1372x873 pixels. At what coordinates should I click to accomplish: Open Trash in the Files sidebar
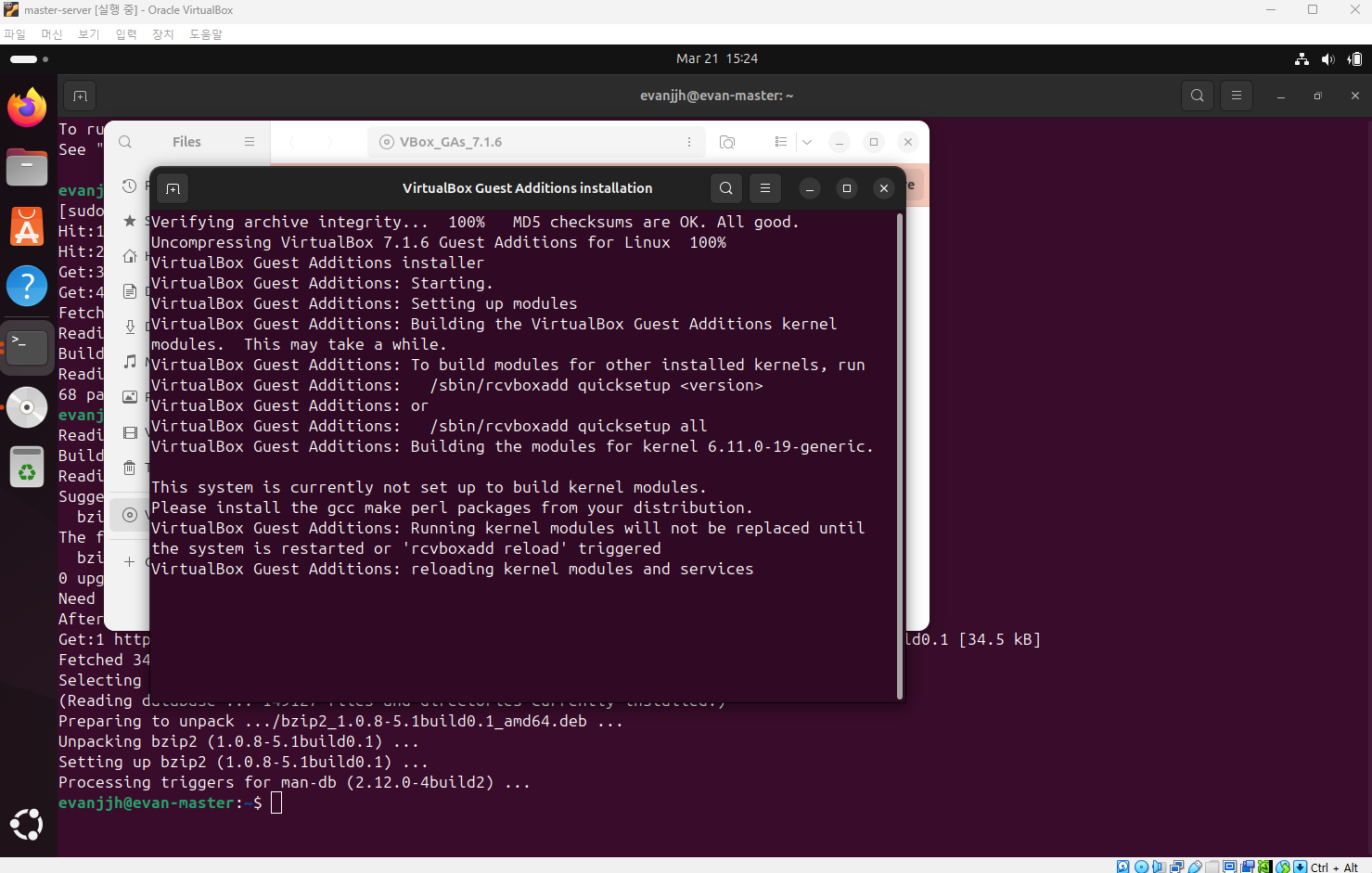click(x=130, y=468)
